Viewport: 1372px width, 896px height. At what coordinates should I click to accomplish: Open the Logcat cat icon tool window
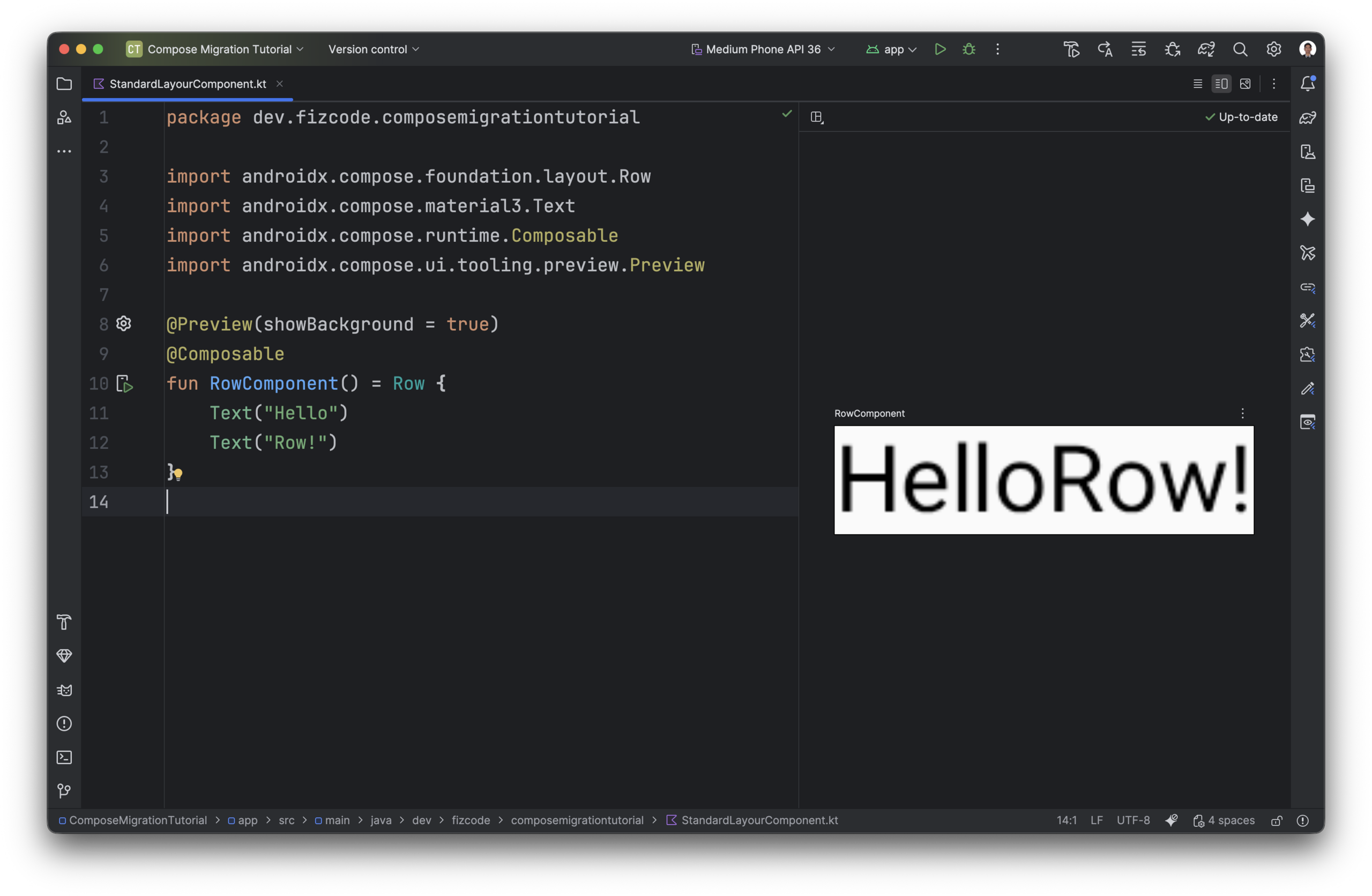pos(64,690)
